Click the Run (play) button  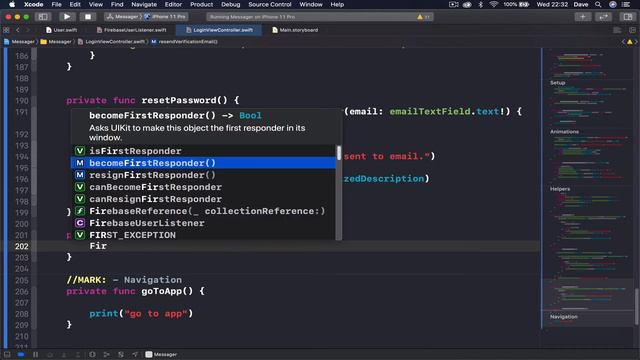pyautogui.click(x=67, y=17)
